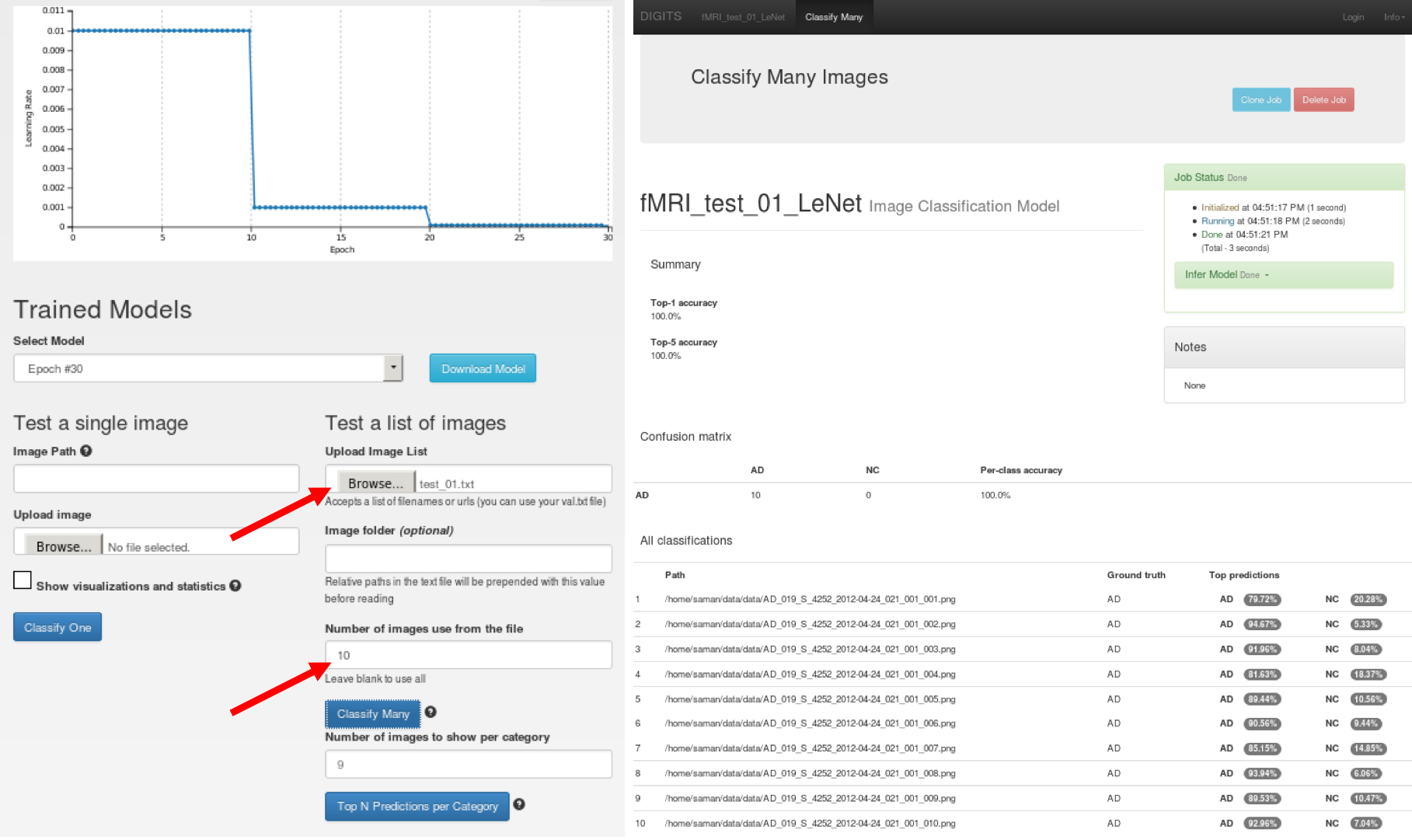Select the Classify Many navbar tab
The image size is (1412, 840).
[834, 17]
